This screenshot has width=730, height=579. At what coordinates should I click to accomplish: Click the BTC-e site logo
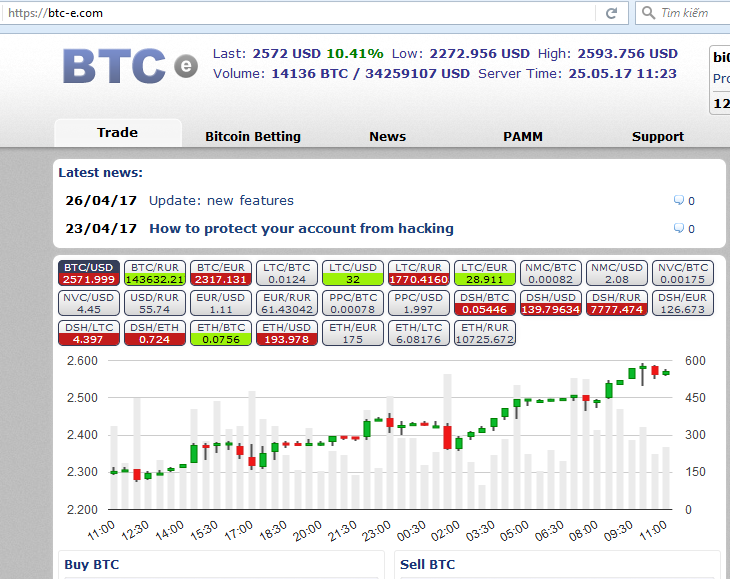130,66
